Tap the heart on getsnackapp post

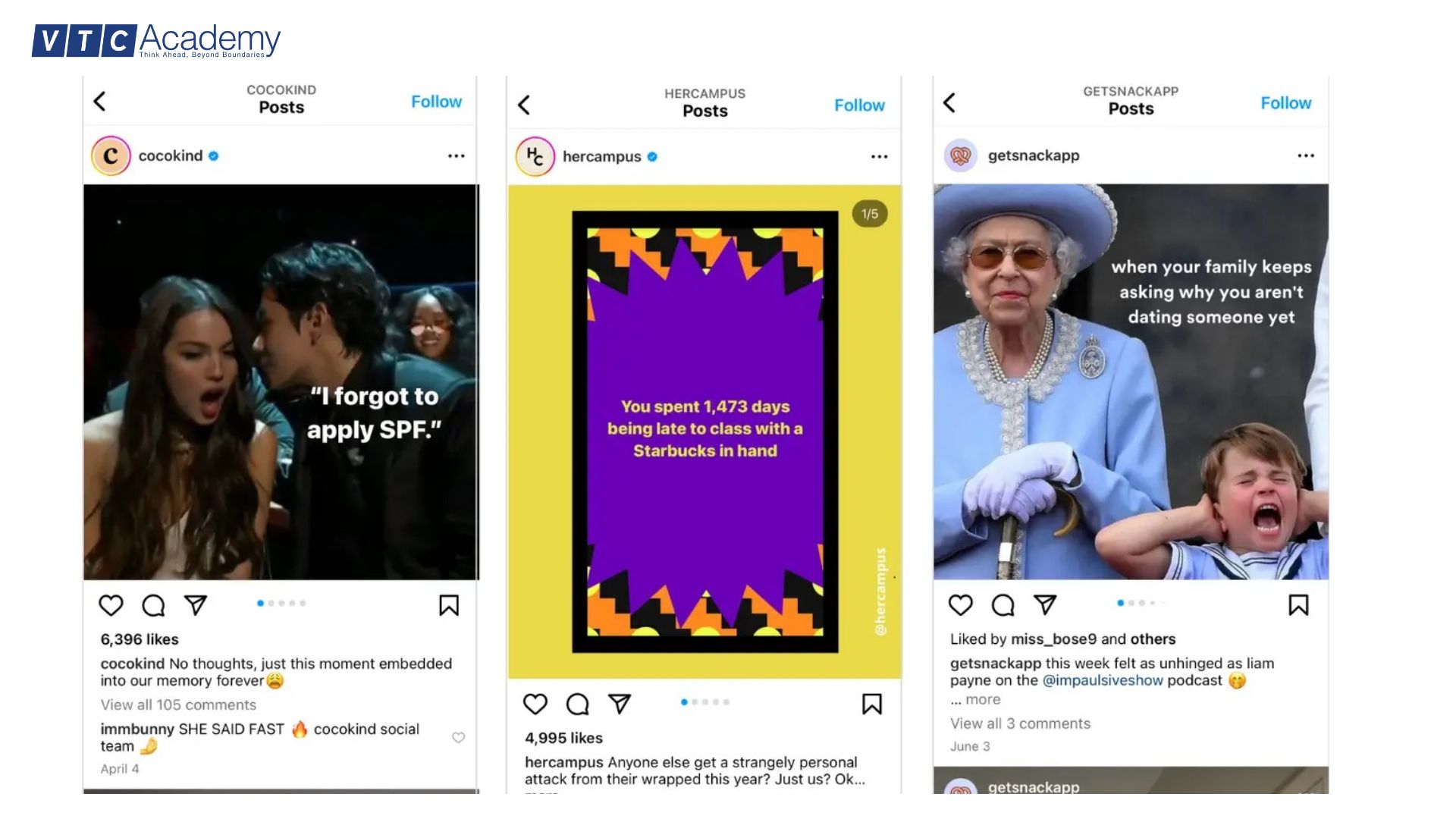pyautogui.click(x=961, y=604)
